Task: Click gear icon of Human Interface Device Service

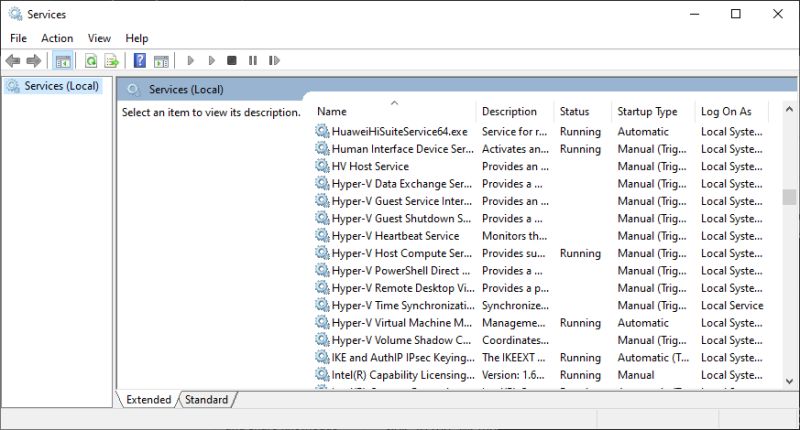Action: pos(322,148)
